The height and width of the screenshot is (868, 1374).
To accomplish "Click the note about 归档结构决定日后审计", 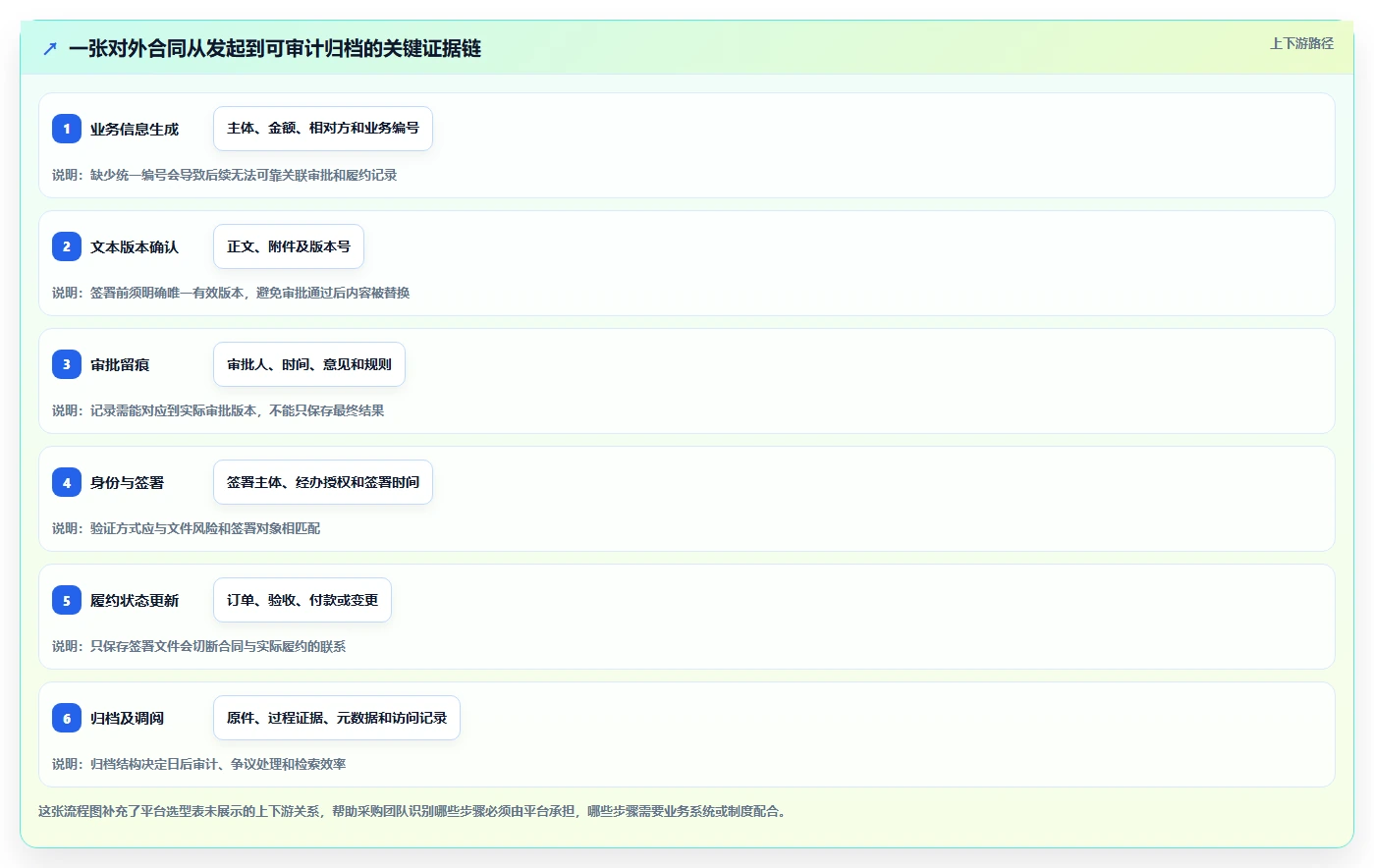I will coord(199,764).
